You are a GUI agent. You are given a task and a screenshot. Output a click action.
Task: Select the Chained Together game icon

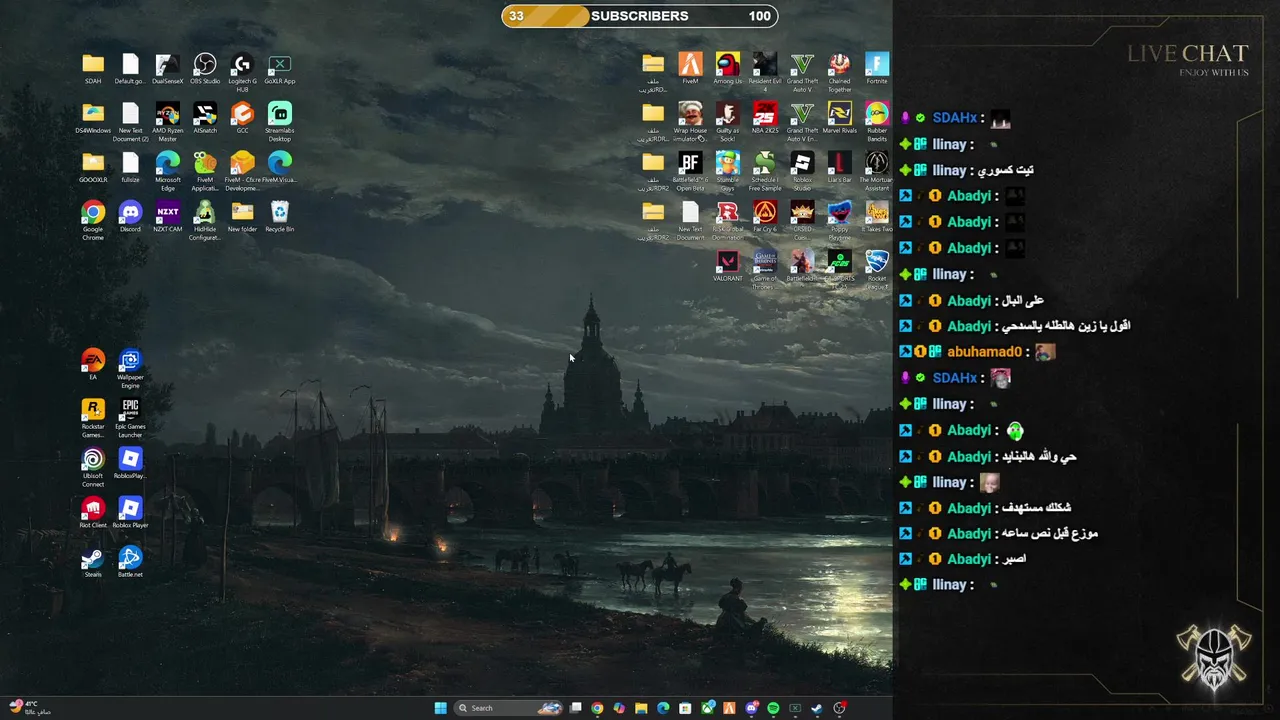coord(840,72)
